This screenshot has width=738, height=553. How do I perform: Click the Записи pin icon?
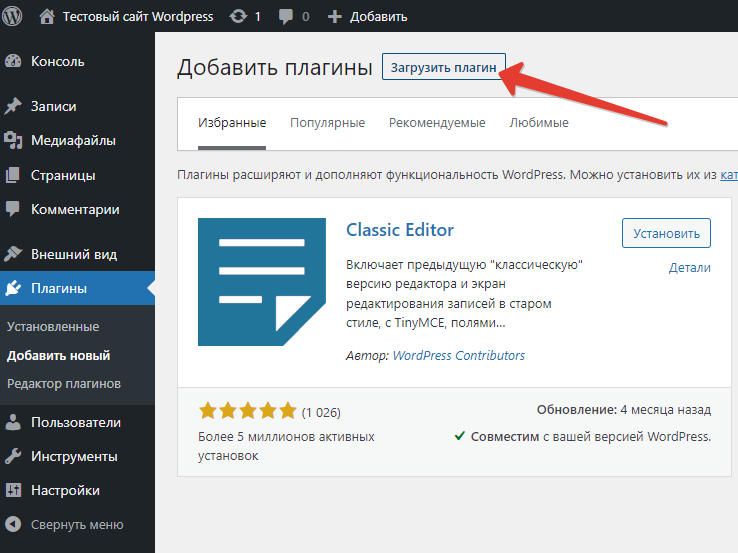pyautogui.click(x=13, y=106)
